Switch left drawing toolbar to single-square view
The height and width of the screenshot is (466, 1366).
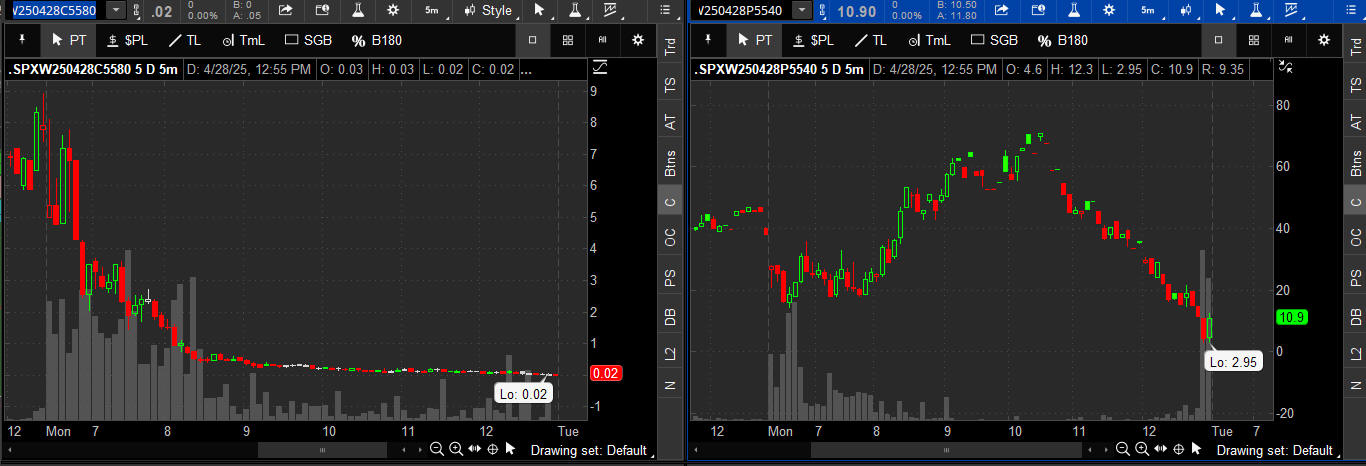(532, 41)
